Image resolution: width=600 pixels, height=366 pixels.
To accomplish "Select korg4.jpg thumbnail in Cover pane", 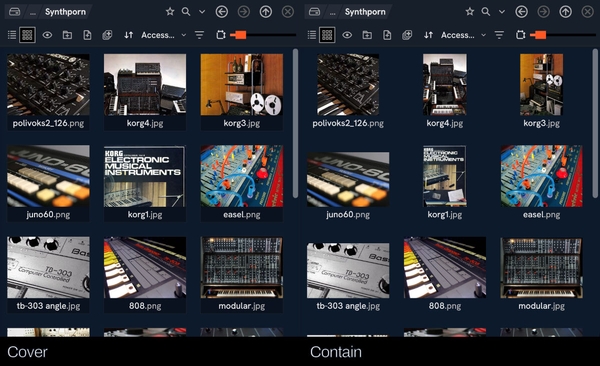I will [145, 85].
